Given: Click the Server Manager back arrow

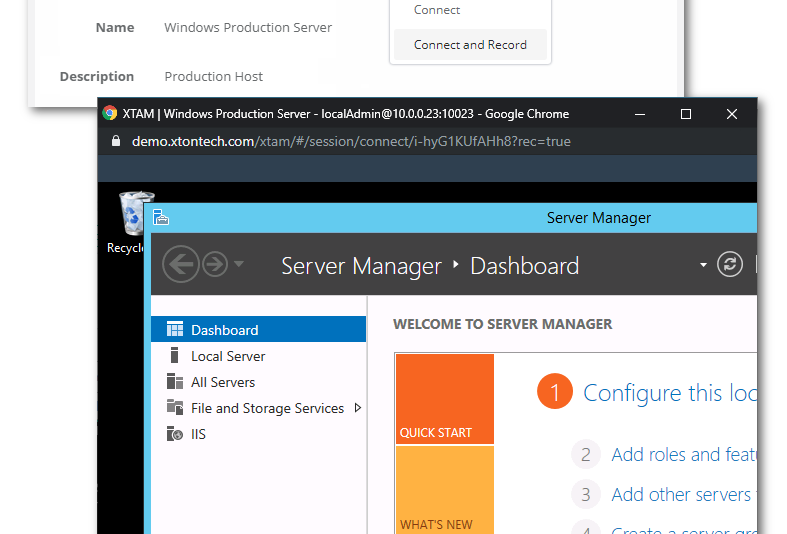Looking at the screenshot, I should pos(180,265).
